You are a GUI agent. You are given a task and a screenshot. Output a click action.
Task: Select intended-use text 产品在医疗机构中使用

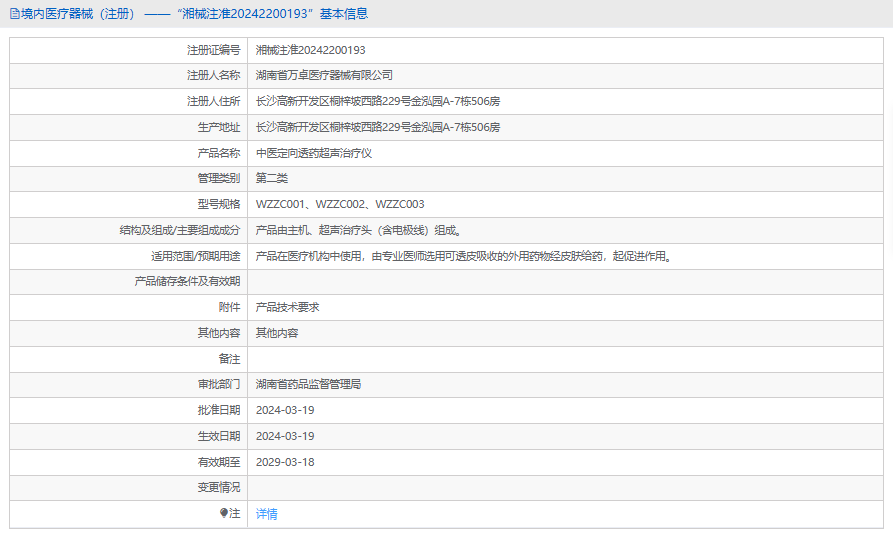308,256
